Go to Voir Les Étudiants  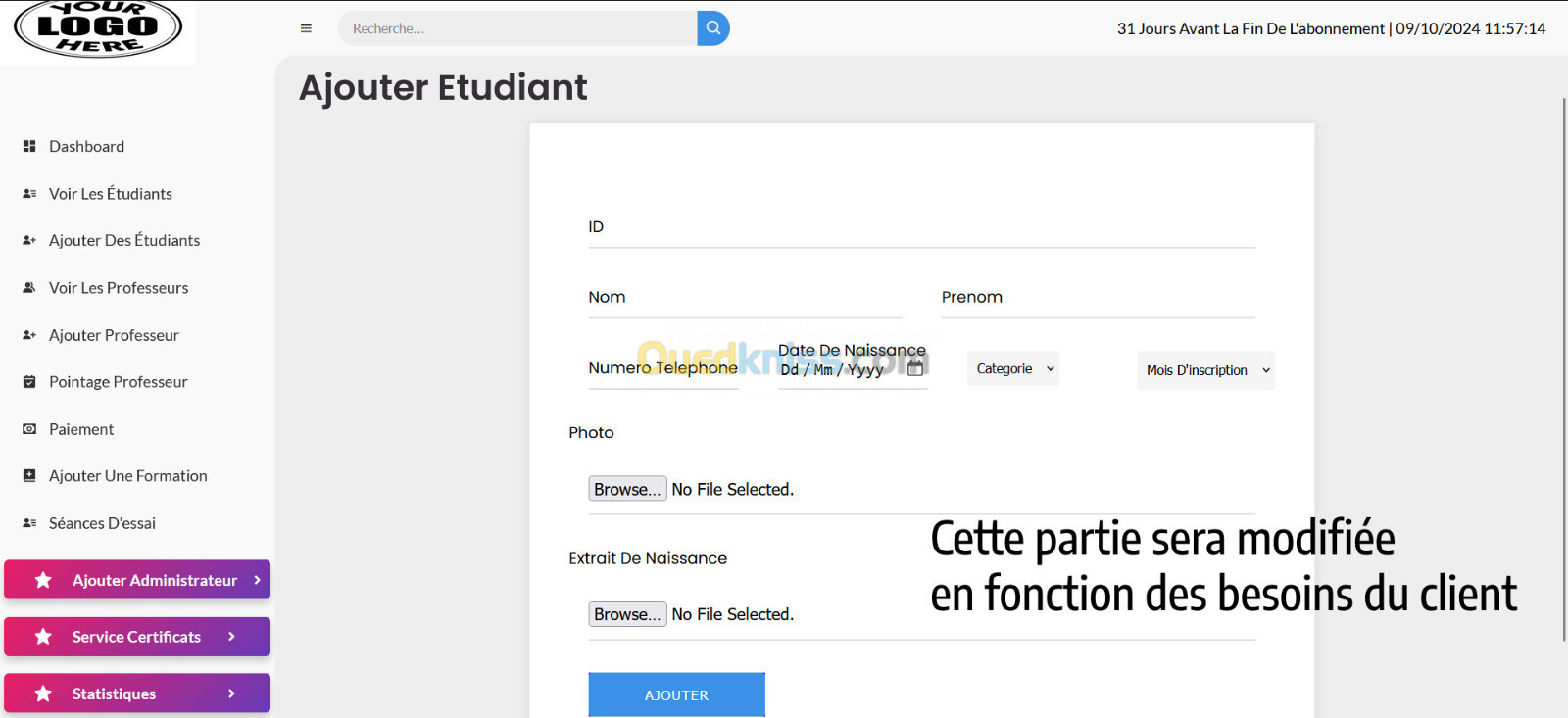(111, 194)
